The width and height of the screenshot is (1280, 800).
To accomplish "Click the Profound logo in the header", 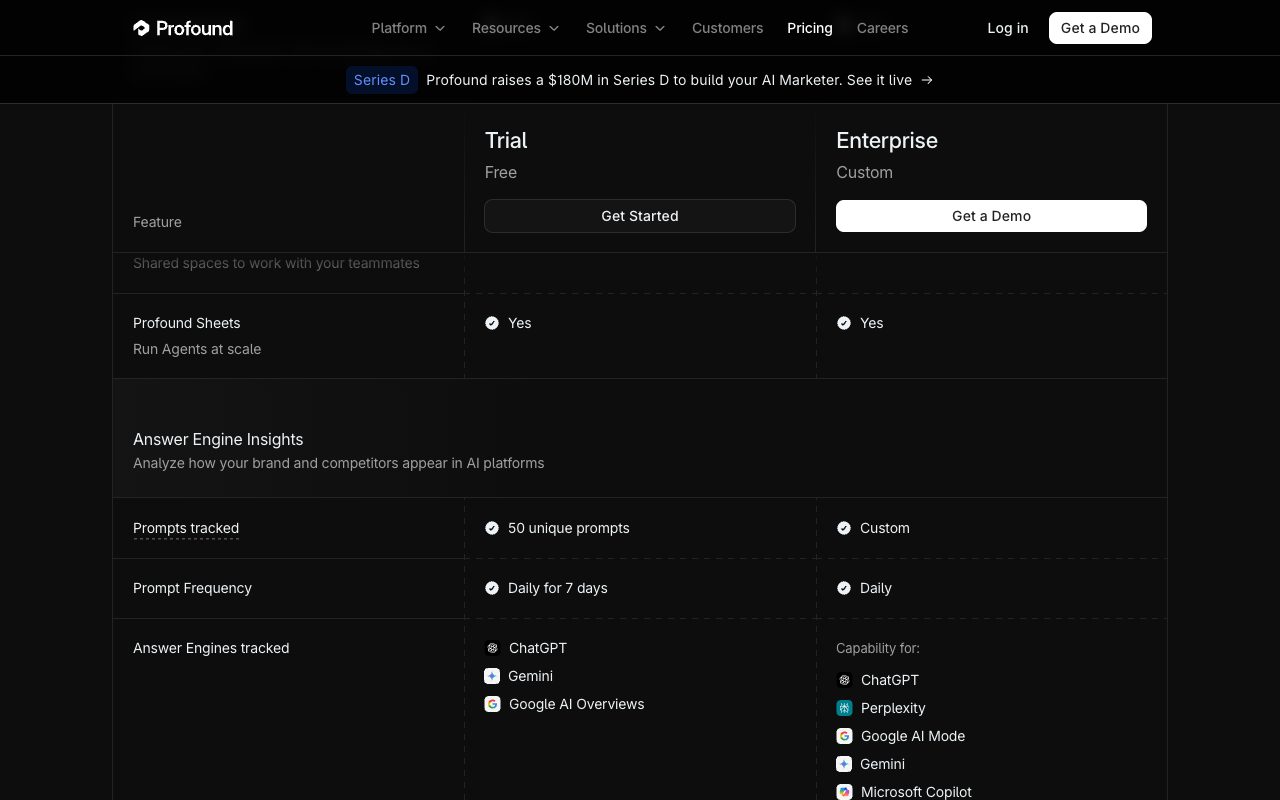I will pyautogui.click(x=183, y=28).
